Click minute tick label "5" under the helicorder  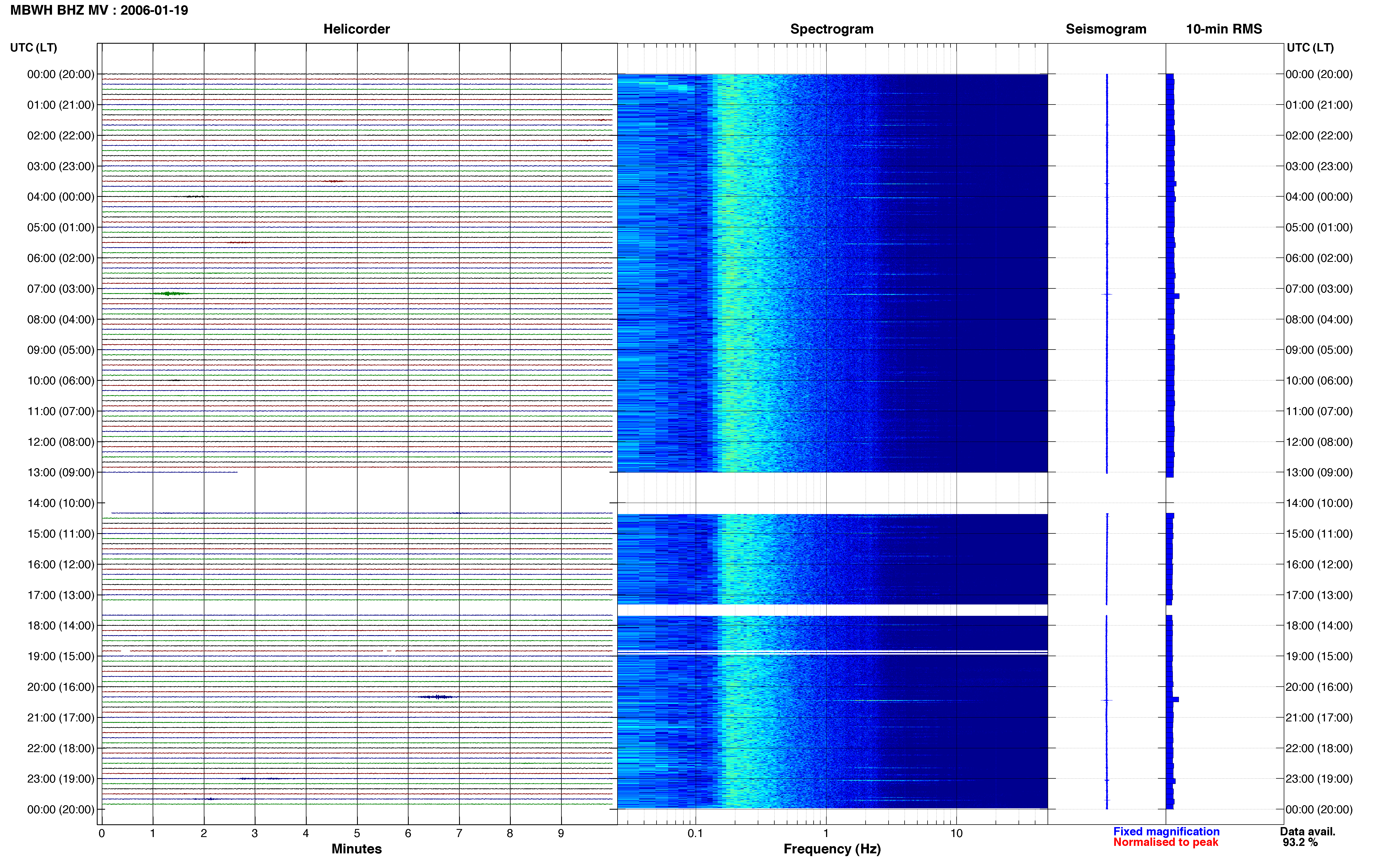coord(357,833)
